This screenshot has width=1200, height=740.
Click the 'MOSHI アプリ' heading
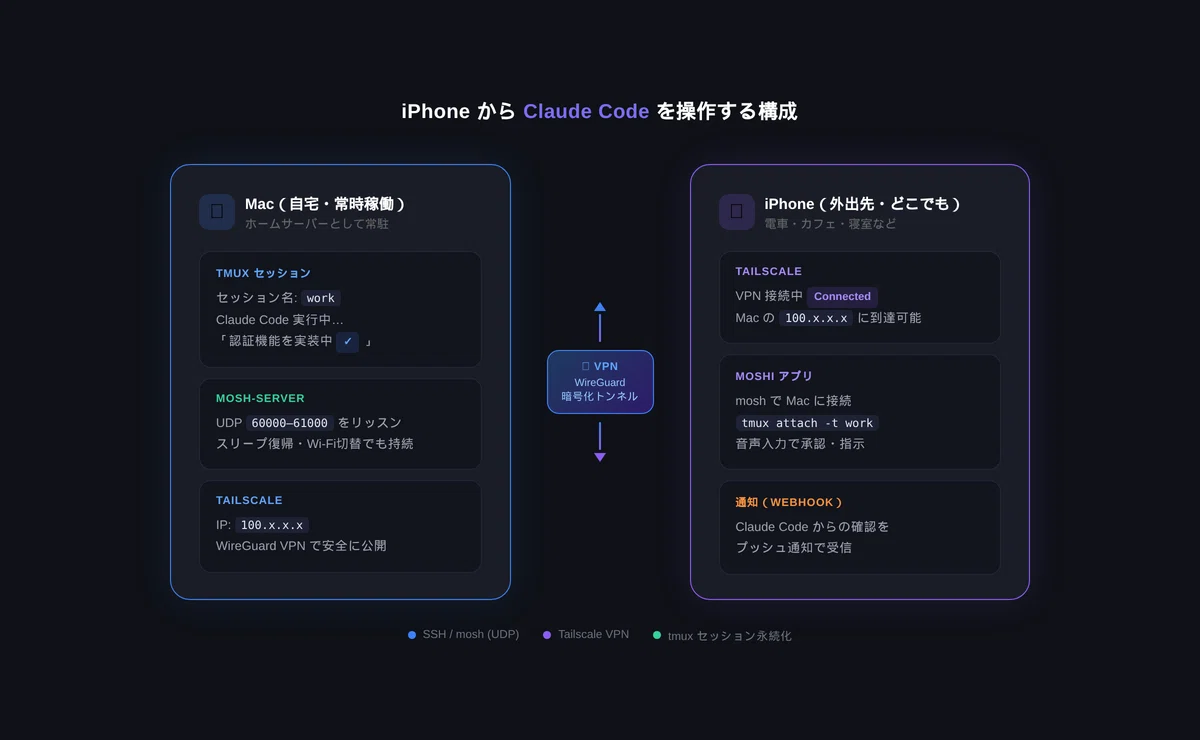pyautogui.click(x=774, y=376)
